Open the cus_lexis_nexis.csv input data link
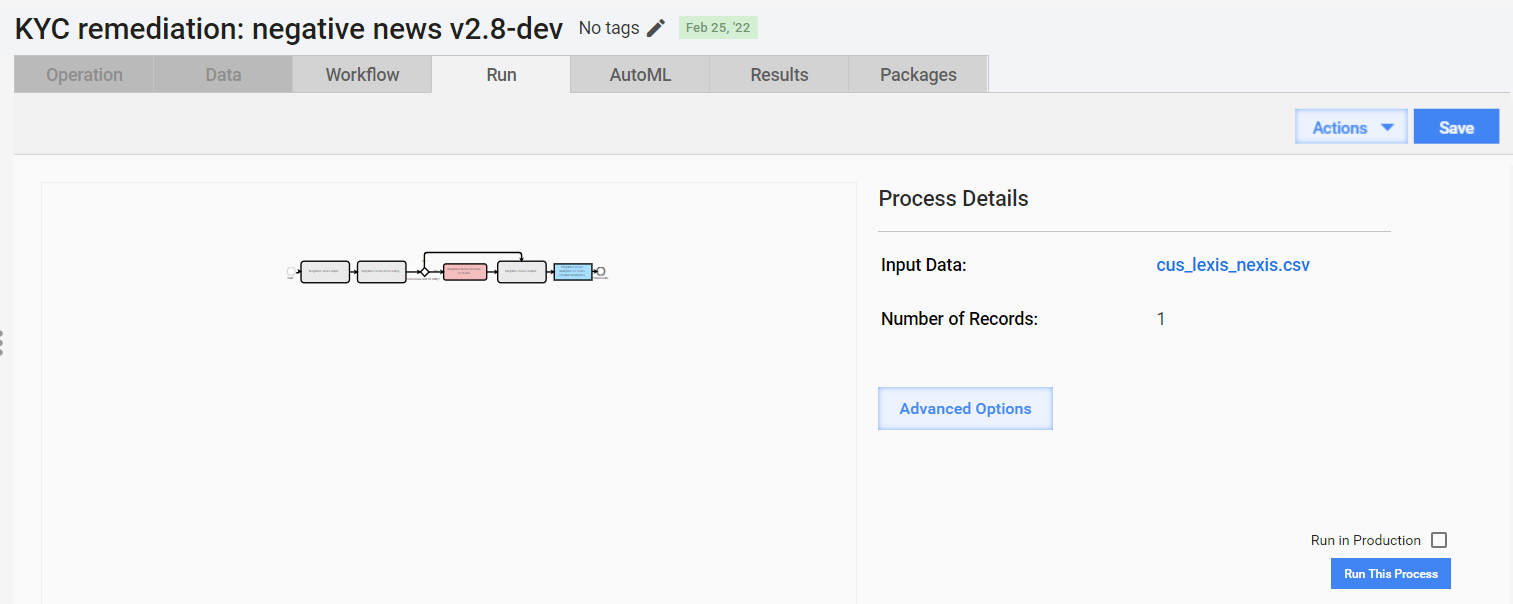This screenshot has height=604, width=1513. [1233, 265]
